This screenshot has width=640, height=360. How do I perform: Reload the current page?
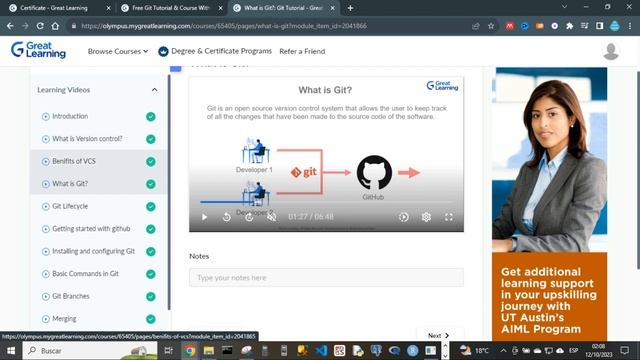point(40,26)
